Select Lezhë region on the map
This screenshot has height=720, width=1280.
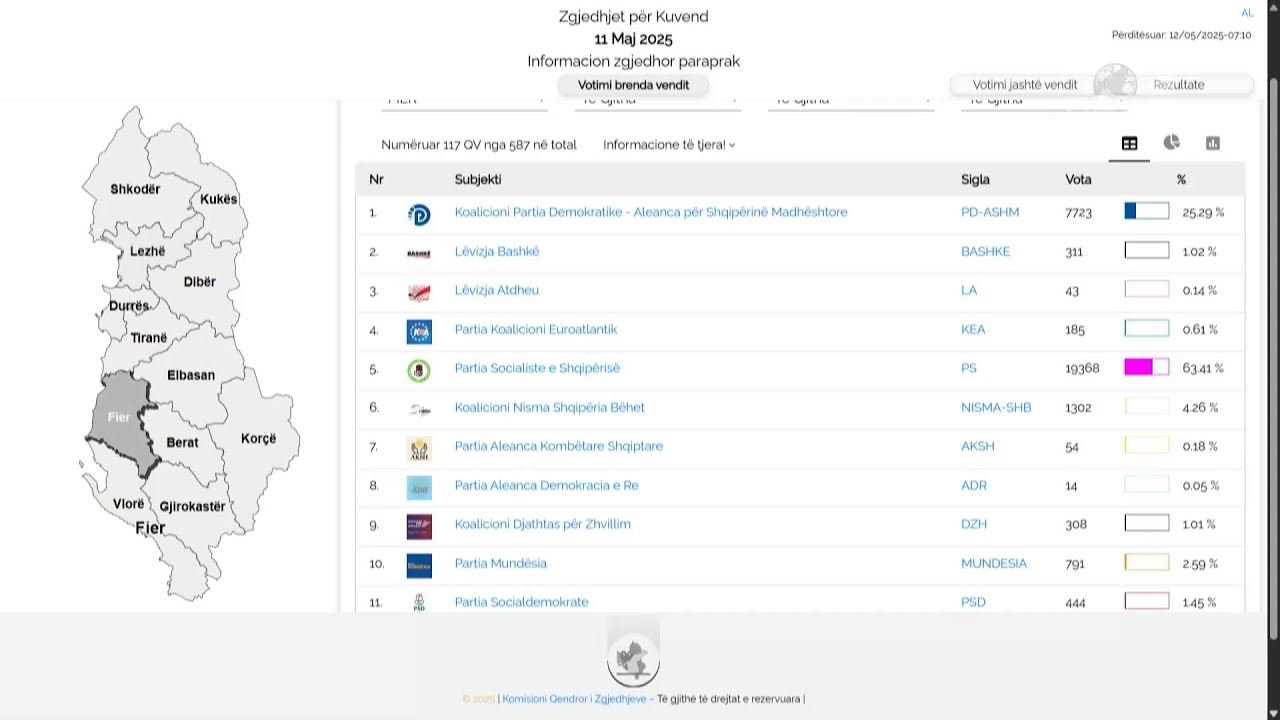click(x=148, y=251)
